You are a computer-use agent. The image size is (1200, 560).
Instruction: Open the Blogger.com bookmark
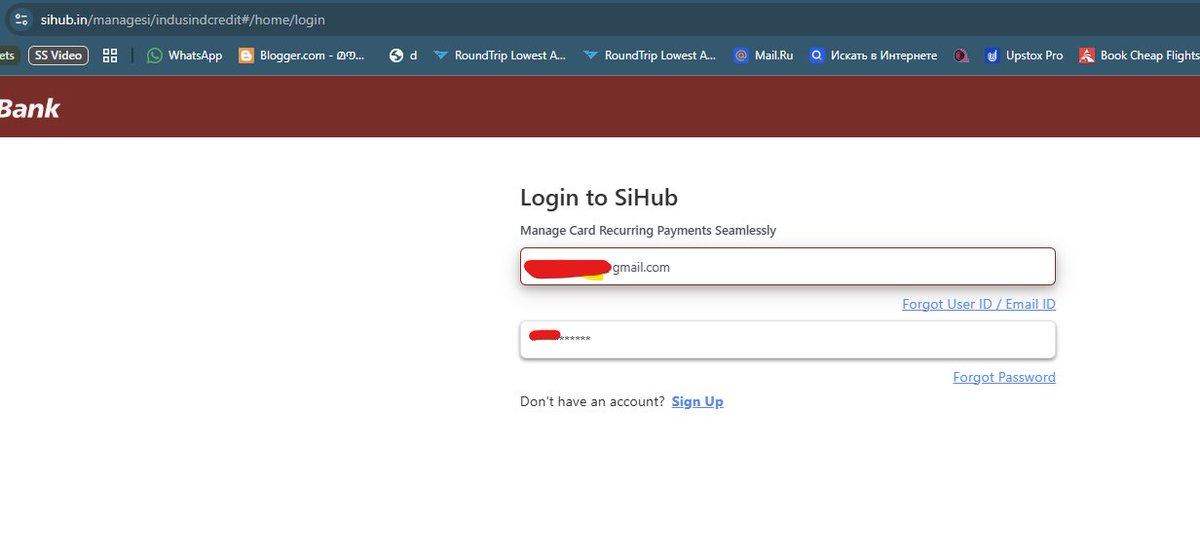tap(302, 55)
